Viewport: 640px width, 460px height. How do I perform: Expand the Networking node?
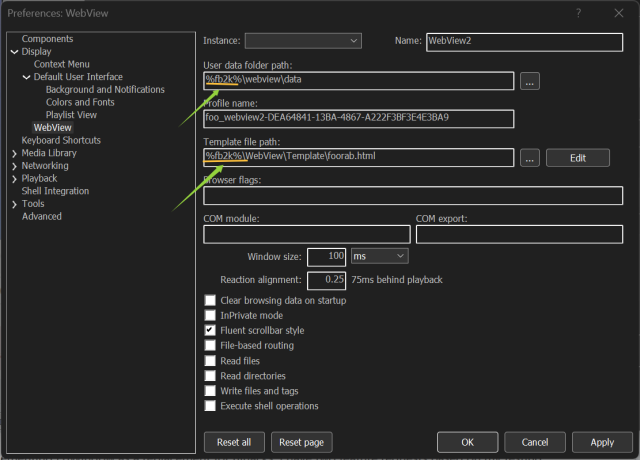tap(15, 166)
